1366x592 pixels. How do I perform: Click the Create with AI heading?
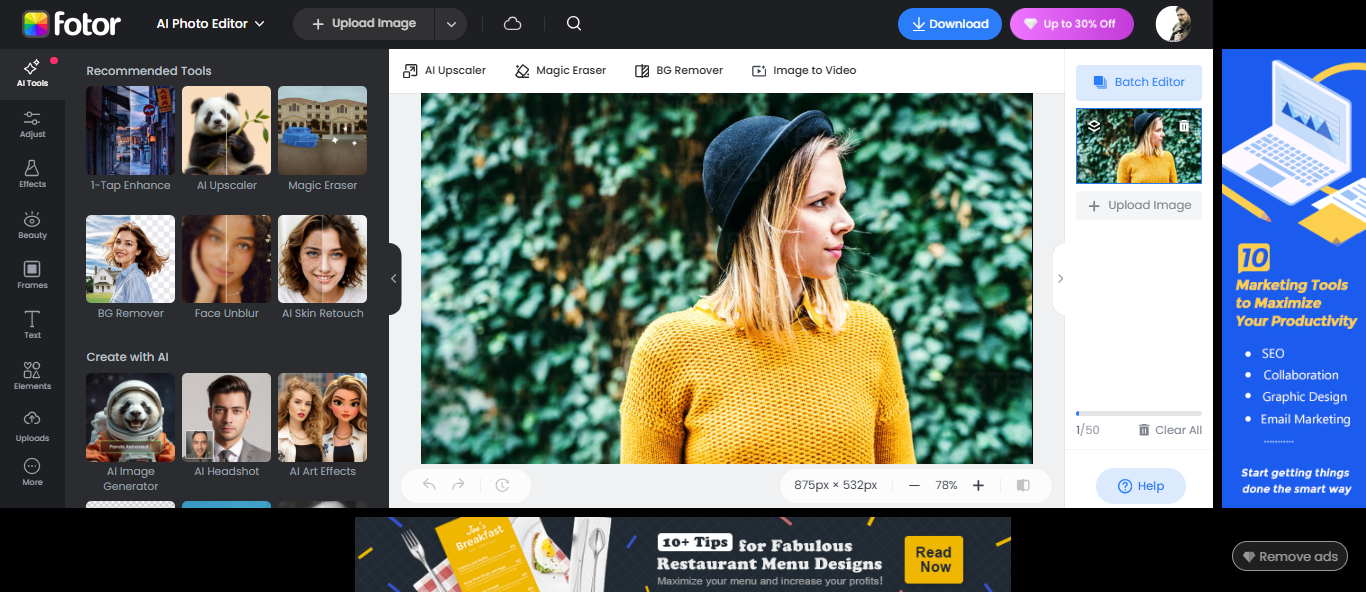(x=127, y=357)
